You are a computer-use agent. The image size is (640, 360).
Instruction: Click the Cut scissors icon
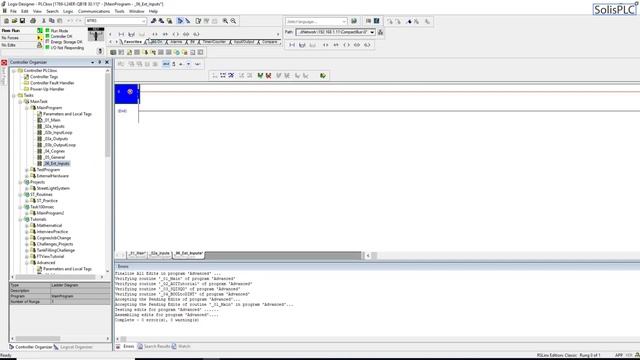(44, 21)
